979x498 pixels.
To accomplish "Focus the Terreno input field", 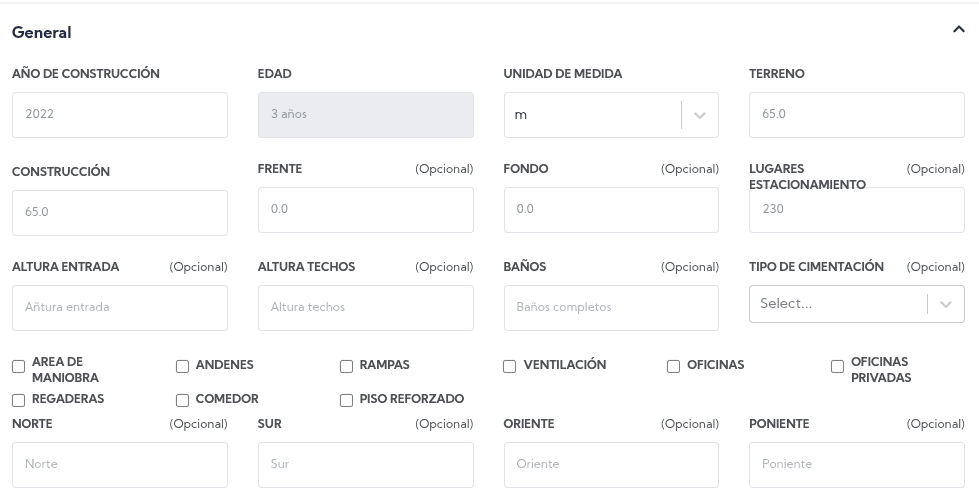I will [856, 115].
